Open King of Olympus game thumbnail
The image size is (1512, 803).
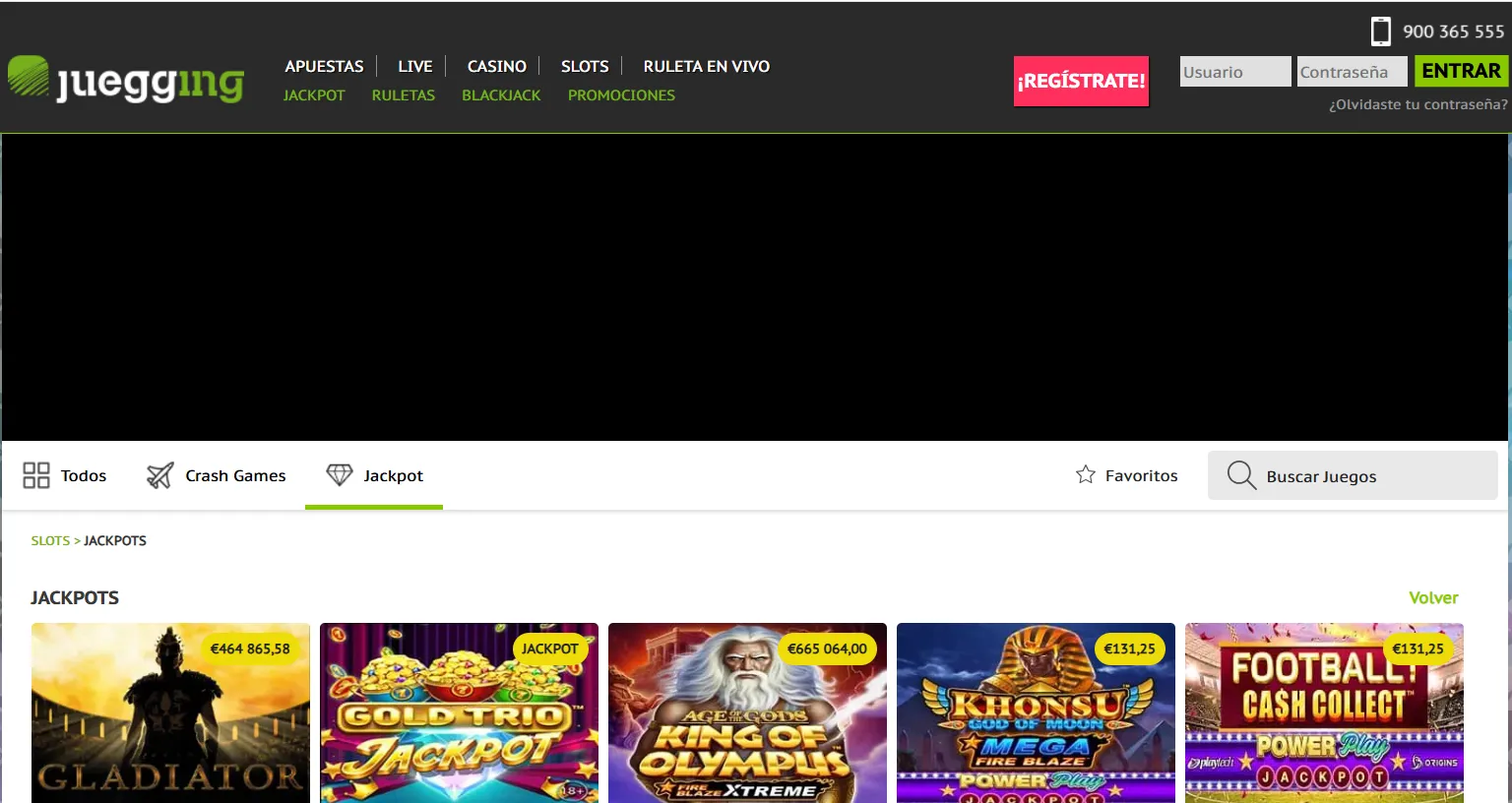click(x=747, y=712)
